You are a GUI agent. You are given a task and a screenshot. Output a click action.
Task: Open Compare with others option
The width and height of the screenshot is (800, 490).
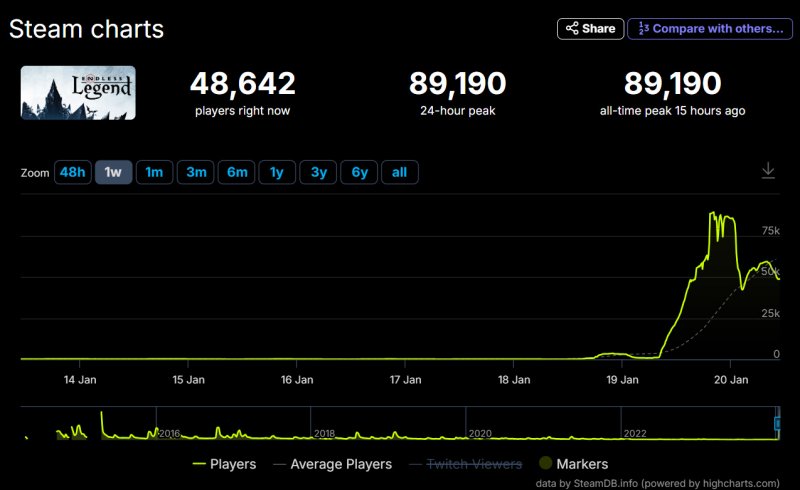(x=709, y=29)
